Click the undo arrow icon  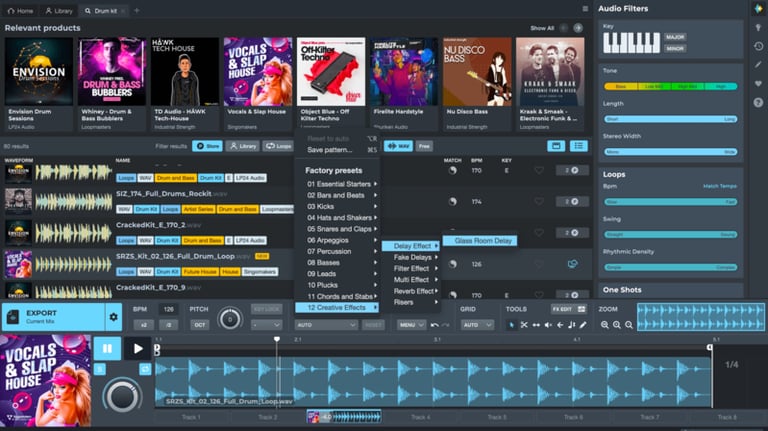click(x=434, y=325)
